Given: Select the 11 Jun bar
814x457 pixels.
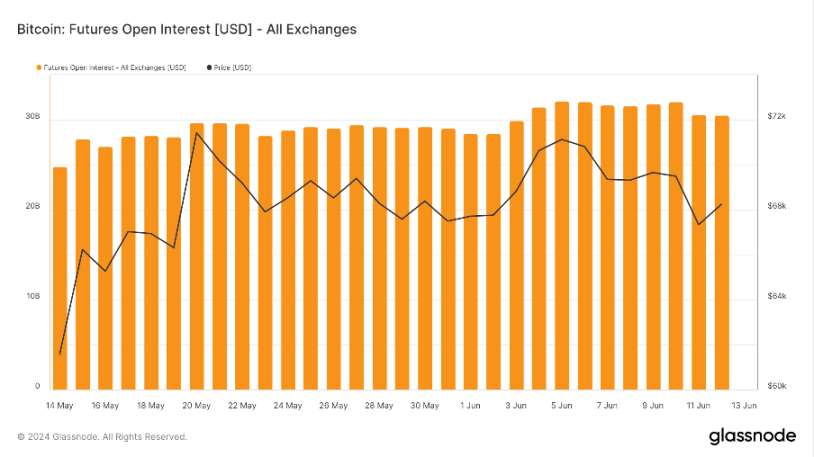Looking at the screenshot, I should 699,252.
